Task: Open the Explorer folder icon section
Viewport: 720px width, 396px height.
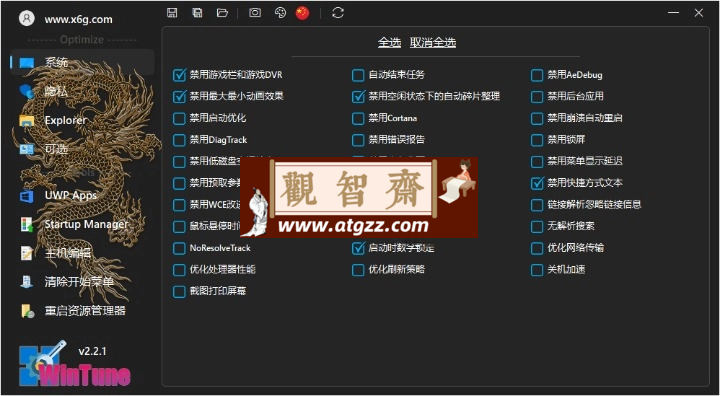Action: (27, 120)
